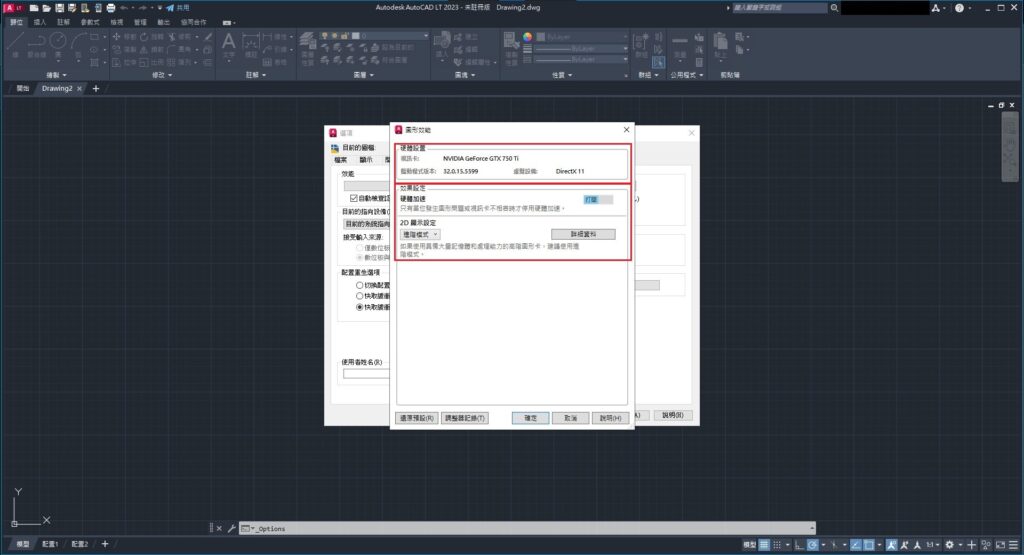Click the Plot (print) icon in quick access toolbar
The height and width of the screenshot is (555, 1024).
[x=110, y=7]
